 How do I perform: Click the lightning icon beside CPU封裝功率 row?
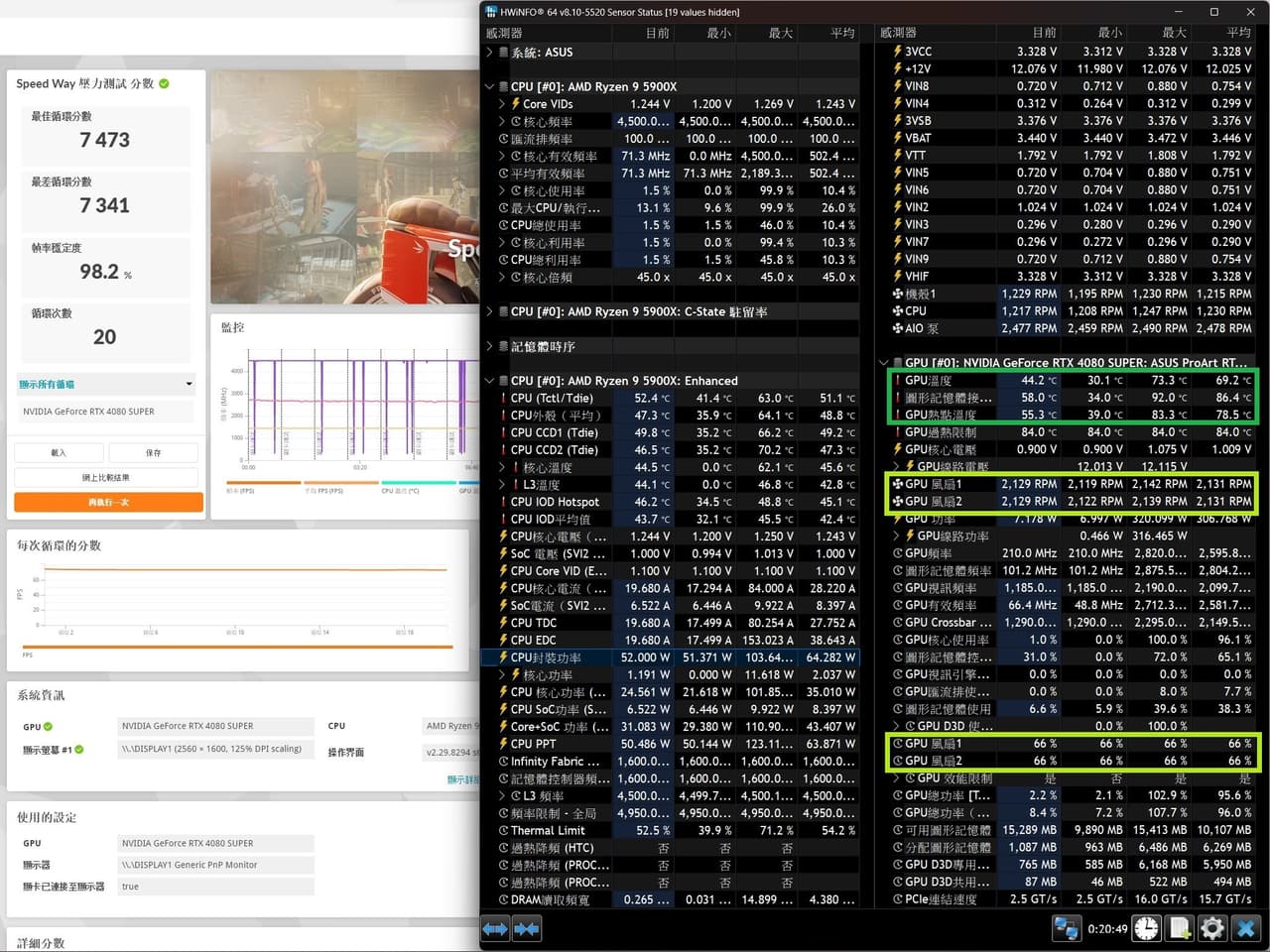(x=504, y=657)
